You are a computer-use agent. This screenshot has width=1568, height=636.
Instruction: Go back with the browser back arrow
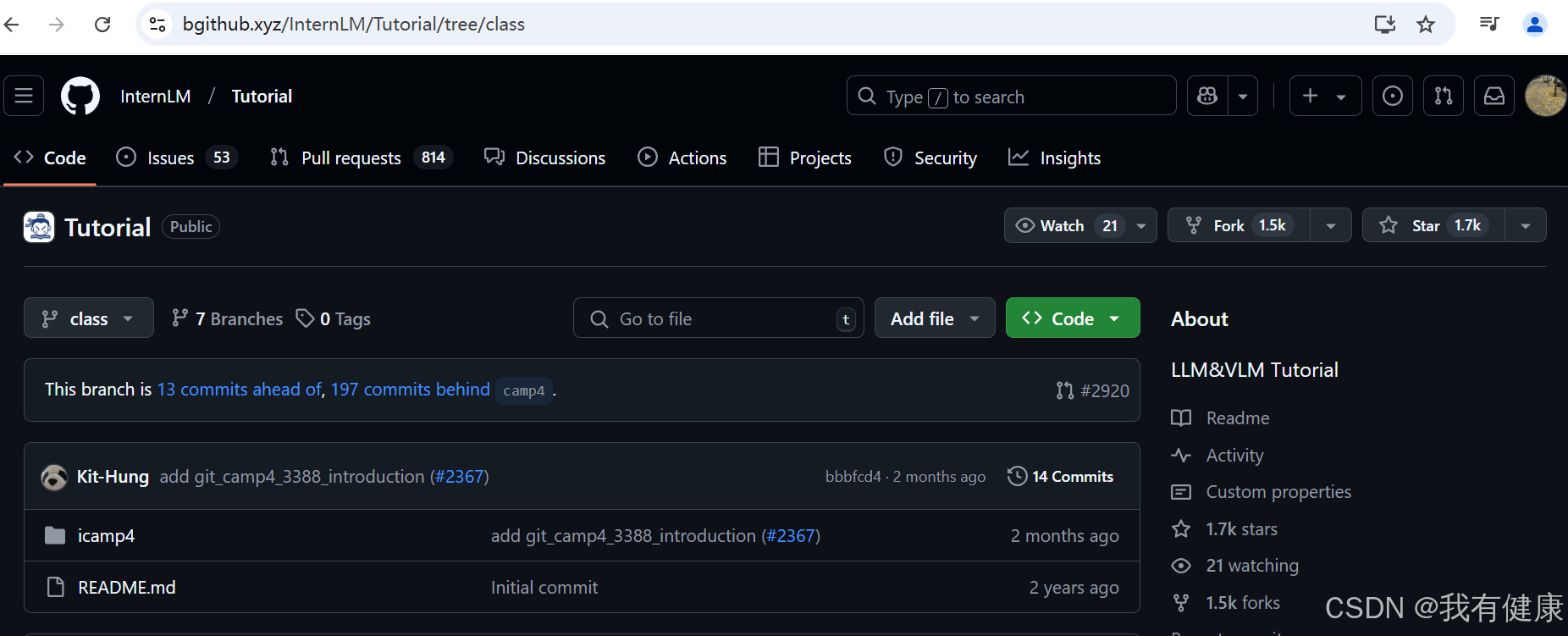(12, 25)
